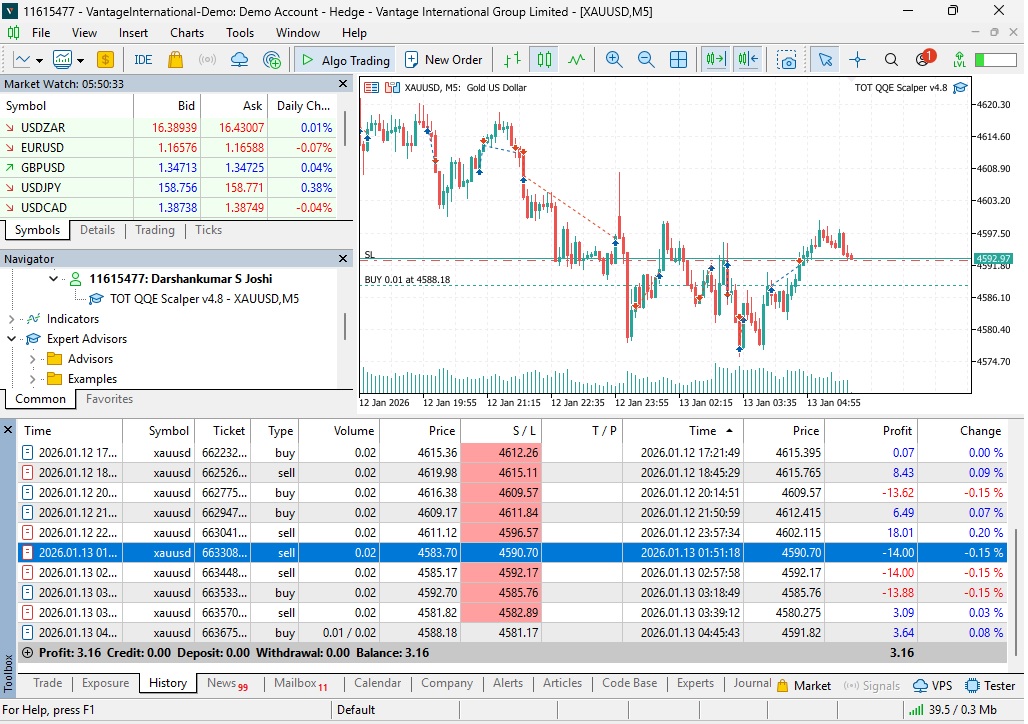Click the BUY 0.01 at 4588.18 trade line

(x=665, y=285)
